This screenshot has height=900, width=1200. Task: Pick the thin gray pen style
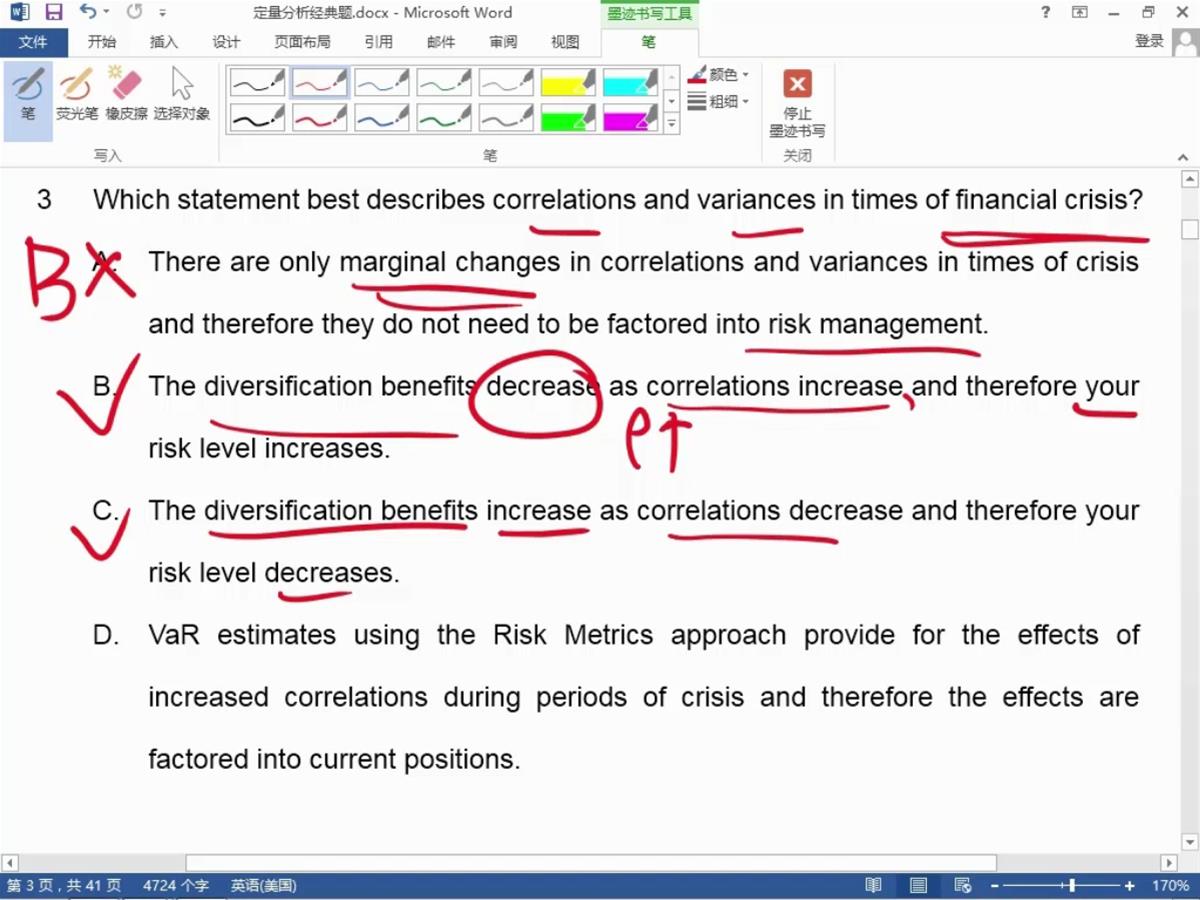tap(507, 82)
